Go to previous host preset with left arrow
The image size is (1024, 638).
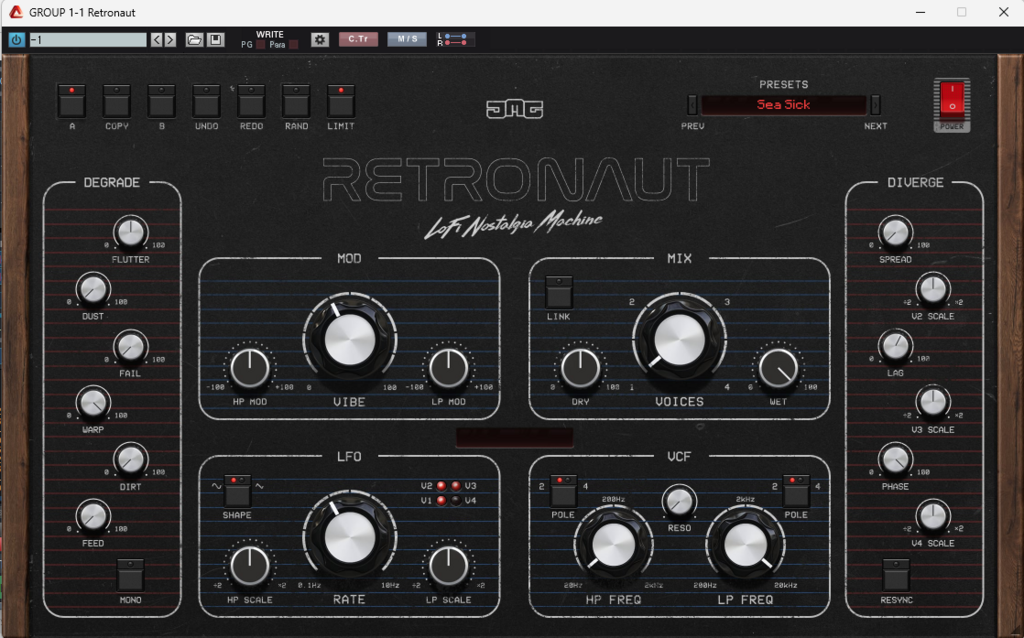click(x=157, y=40)
